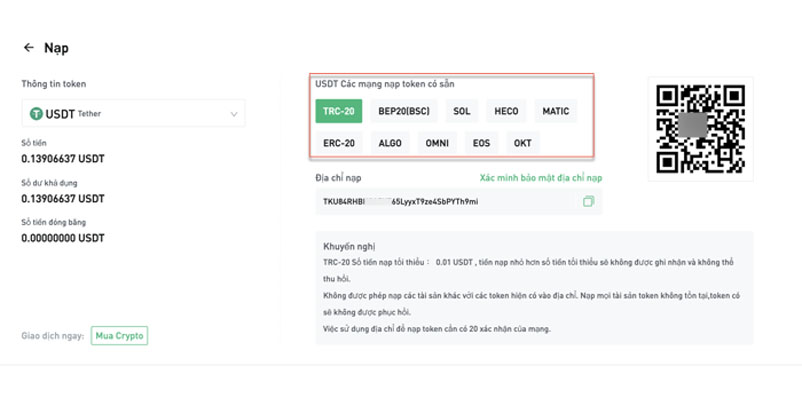Choose the SOL network option
The image size is (802, 417).
tap(461, 111)
